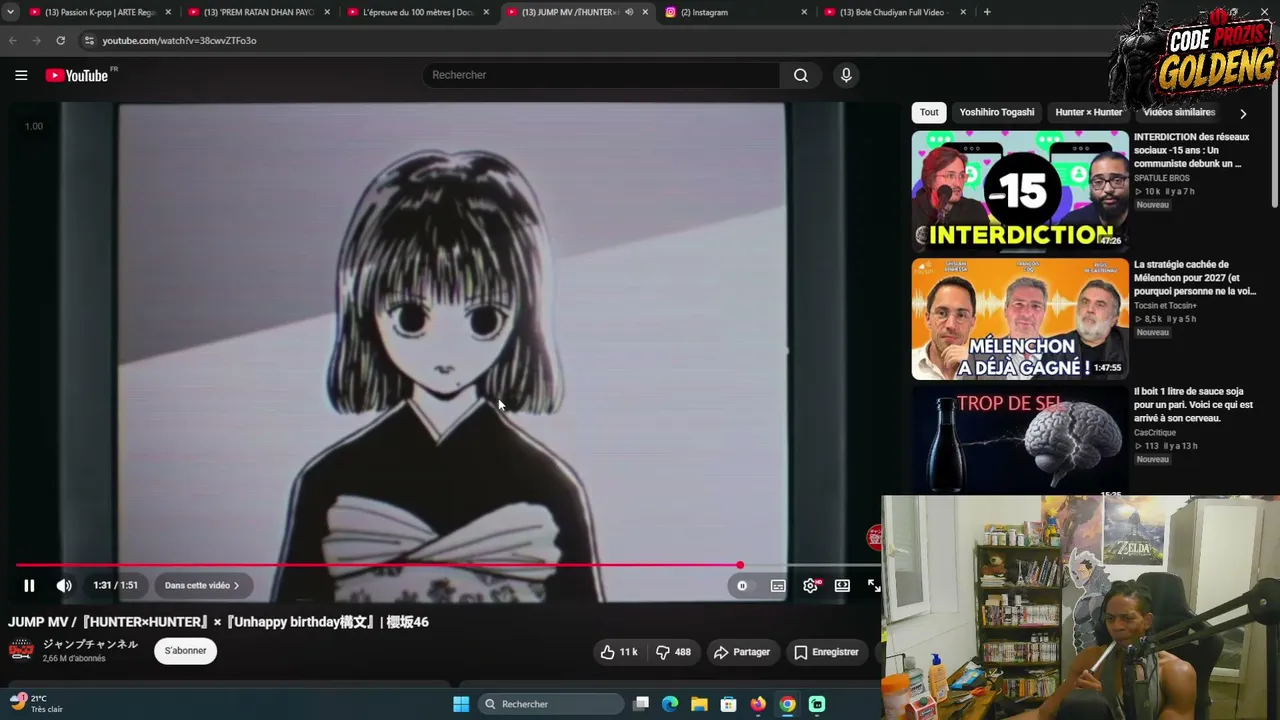Reload the page

[60, 40]
